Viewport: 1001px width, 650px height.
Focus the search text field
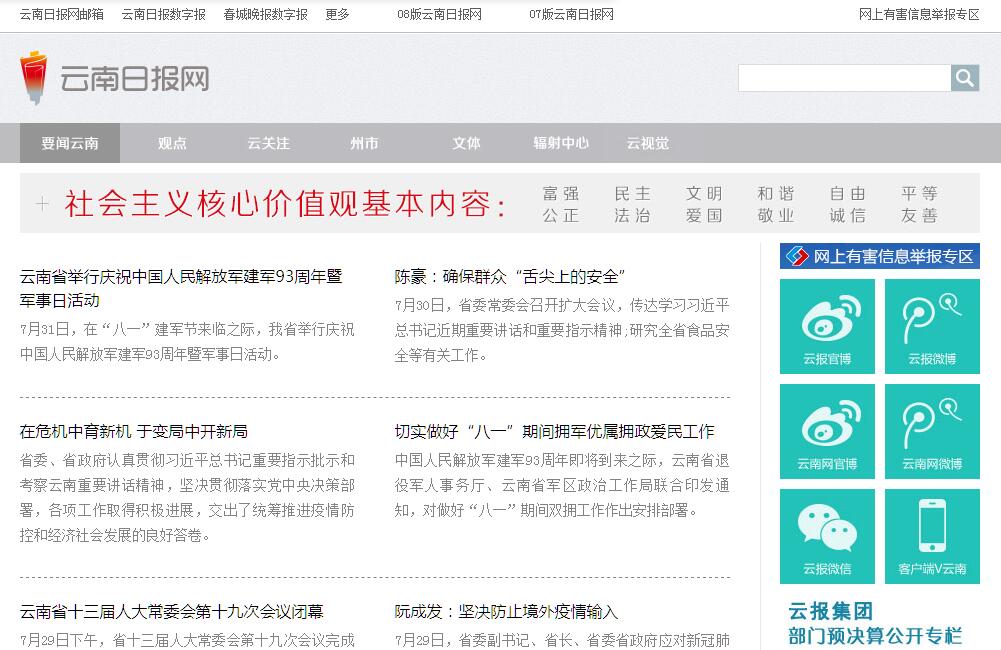844,78
